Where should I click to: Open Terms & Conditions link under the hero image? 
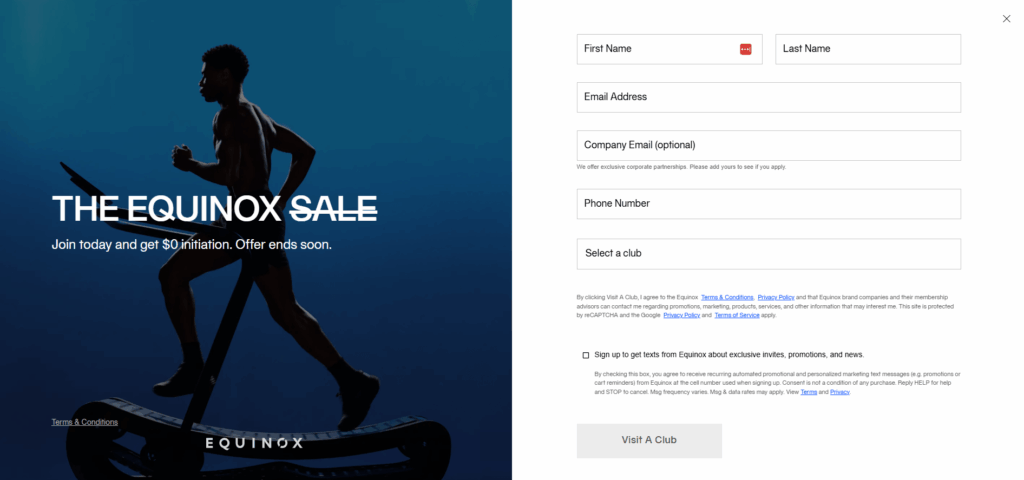click(85, 422)
